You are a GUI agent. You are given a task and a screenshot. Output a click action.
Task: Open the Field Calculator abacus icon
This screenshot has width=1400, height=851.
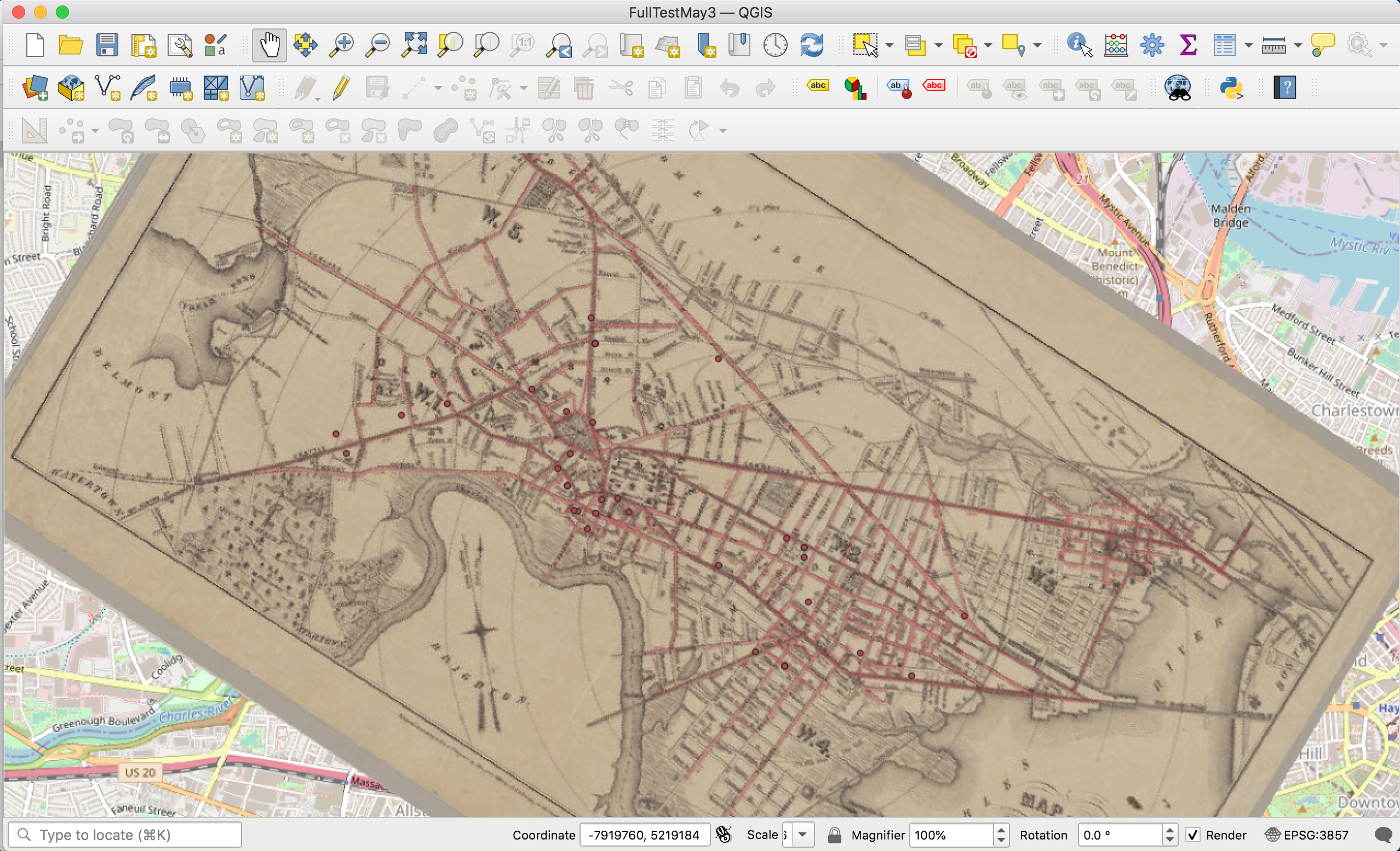click(1116, 45)
